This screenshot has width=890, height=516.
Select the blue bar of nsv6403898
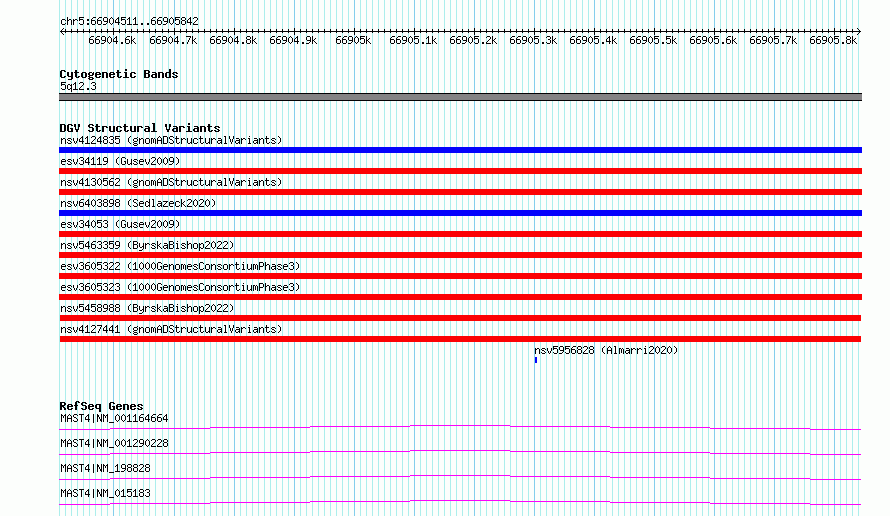click(x=460, y=213)
